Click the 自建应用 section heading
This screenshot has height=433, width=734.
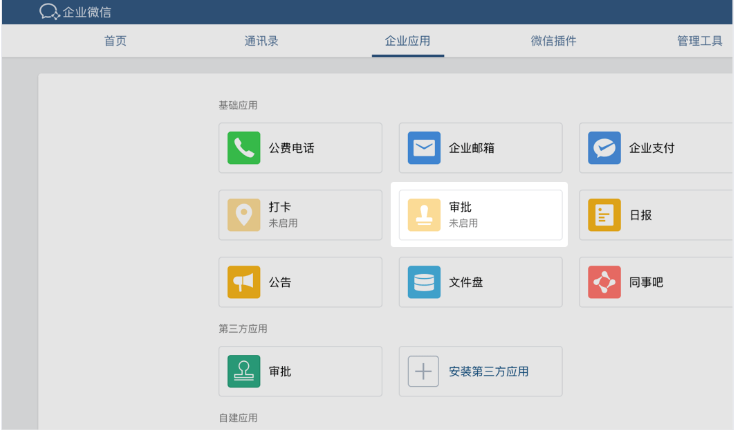[238, 418]
